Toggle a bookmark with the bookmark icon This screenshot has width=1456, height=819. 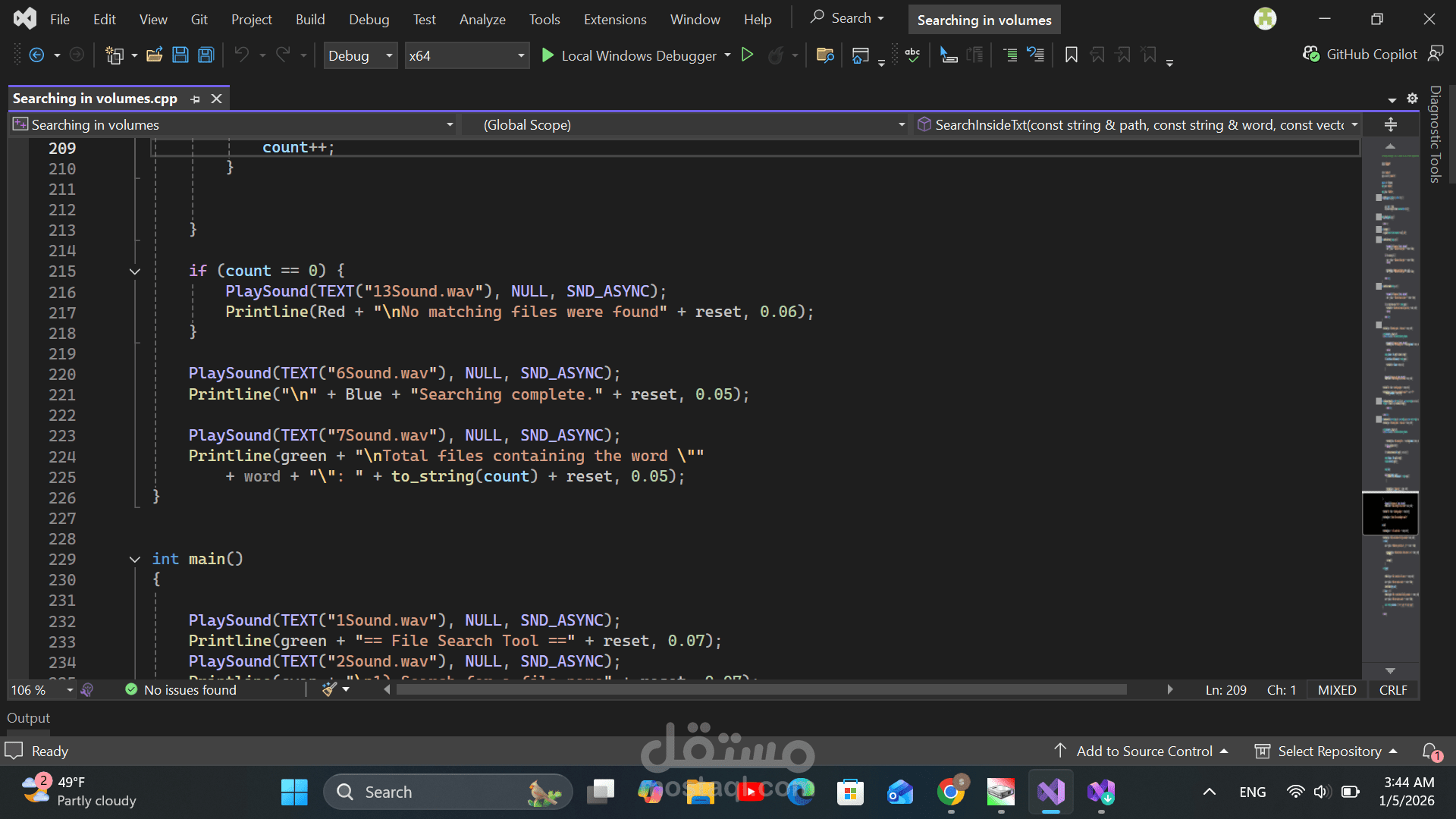1071,55
